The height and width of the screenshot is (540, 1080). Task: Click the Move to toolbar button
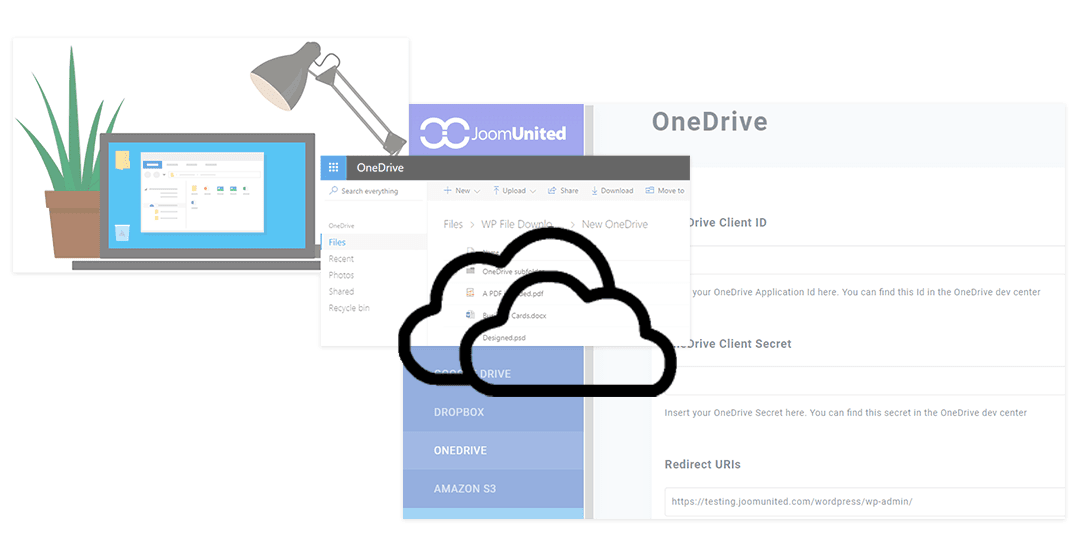click(665, 191)
